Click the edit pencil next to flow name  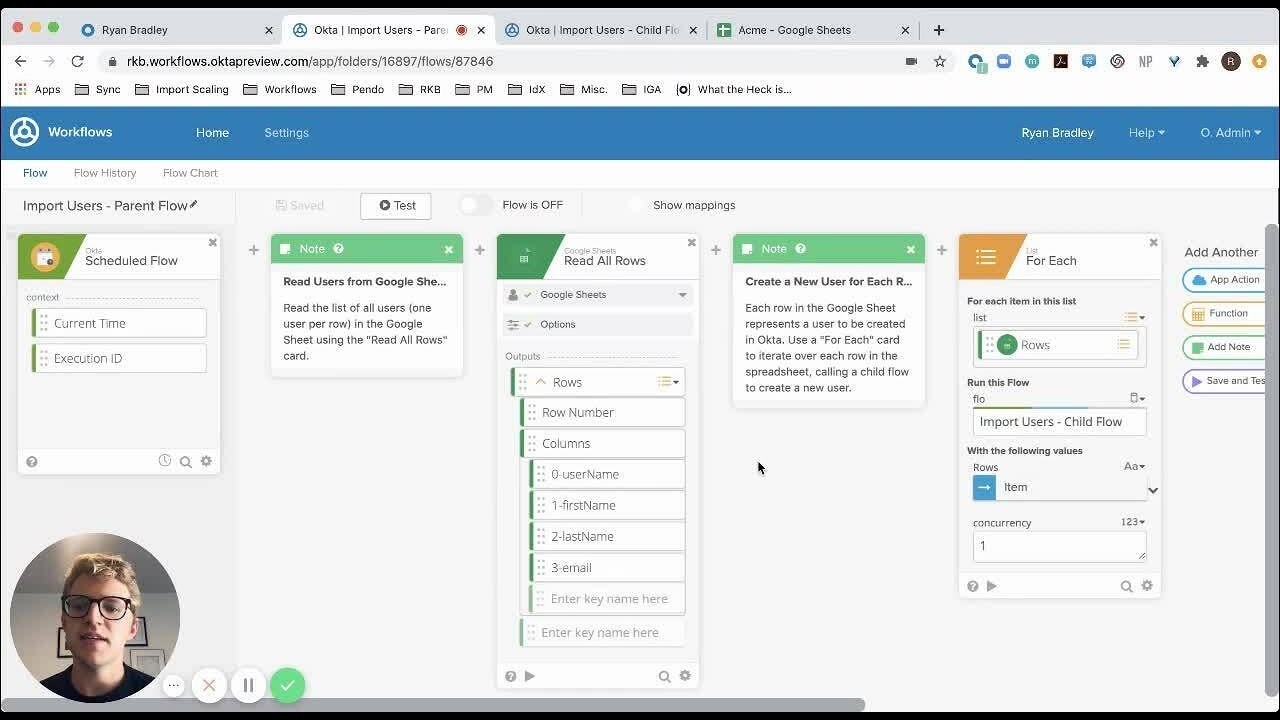pyautogui.click(x=194, y=205)
